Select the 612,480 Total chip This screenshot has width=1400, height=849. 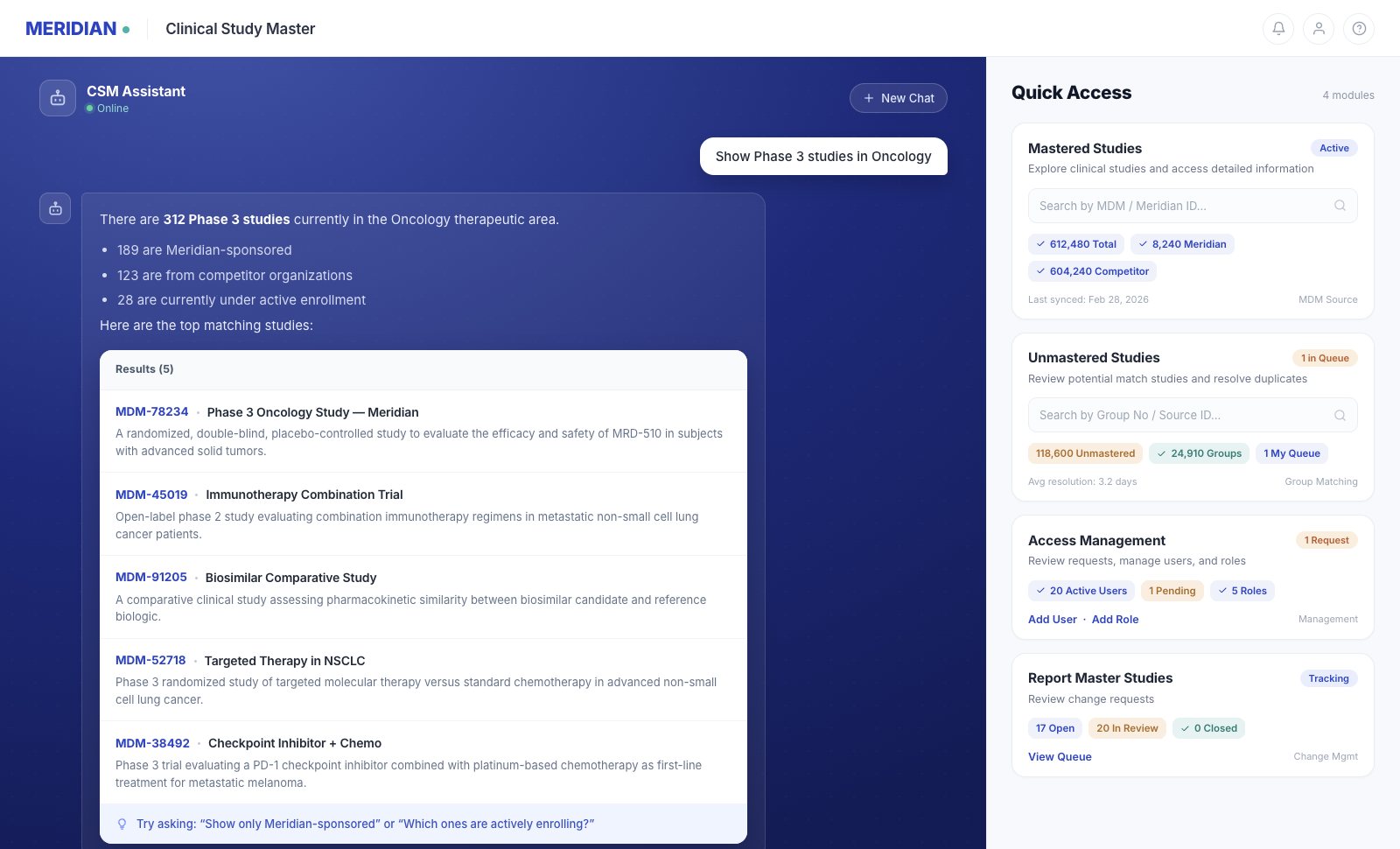(1076, 244)
